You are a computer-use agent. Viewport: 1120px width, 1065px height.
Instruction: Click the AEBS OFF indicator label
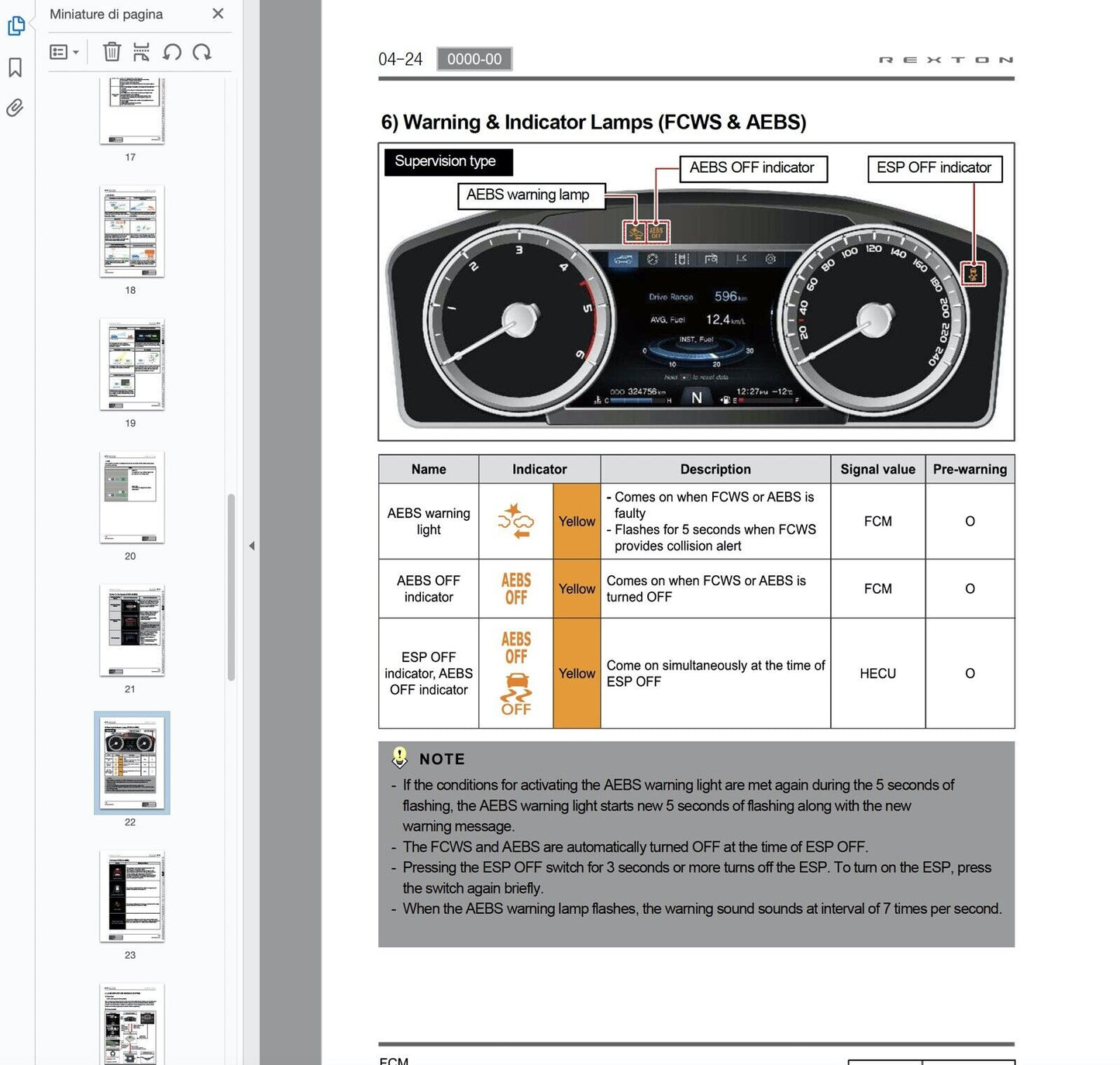coord(752,168)
